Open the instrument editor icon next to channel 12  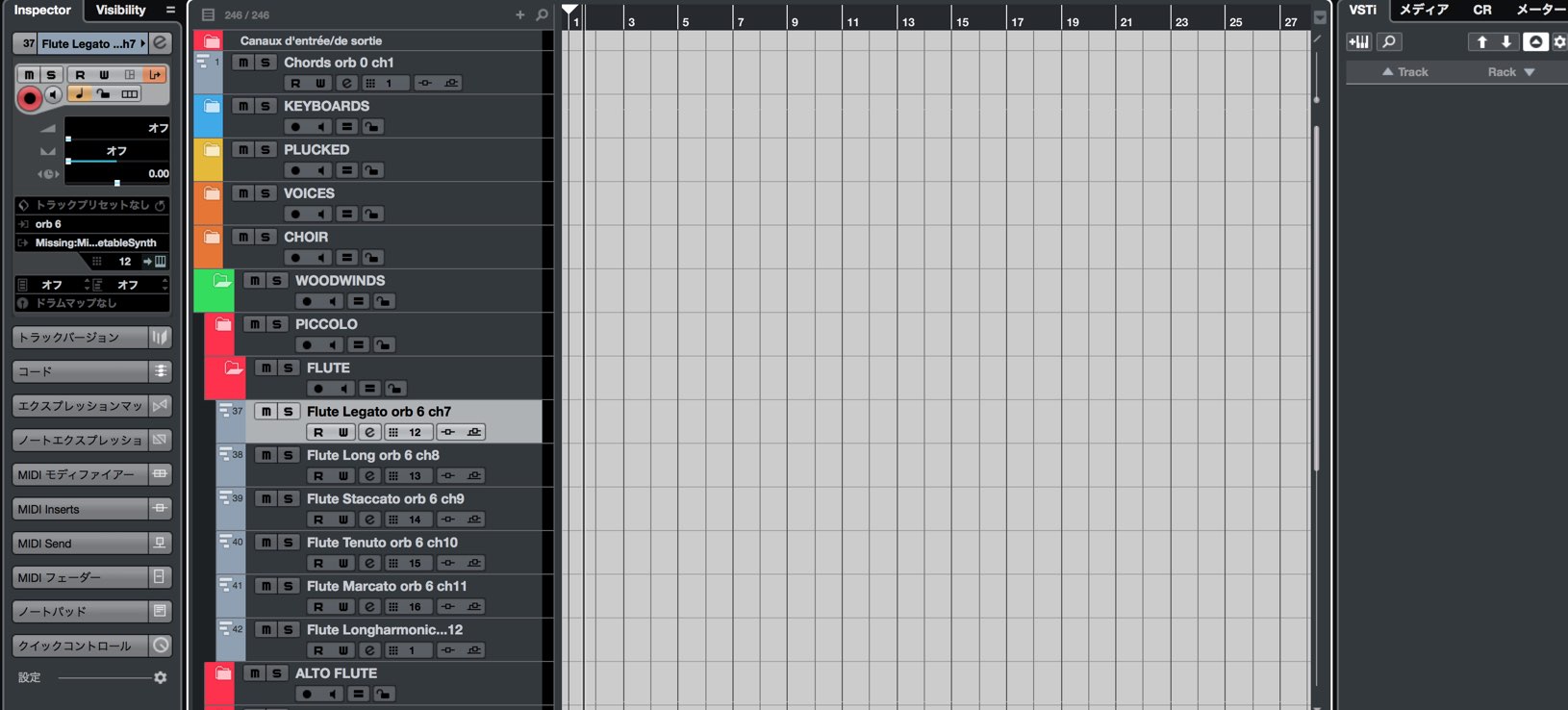click(154, 261)
